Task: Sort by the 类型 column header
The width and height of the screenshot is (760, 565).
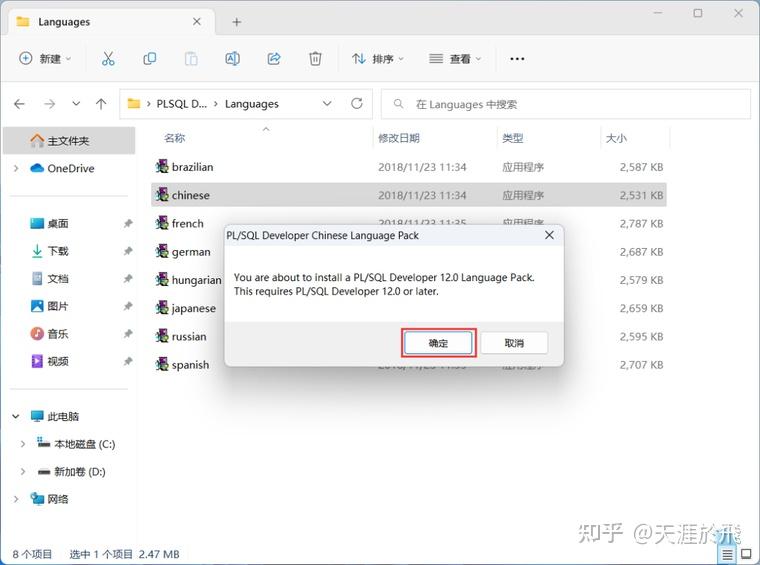Action: point(513,138)
